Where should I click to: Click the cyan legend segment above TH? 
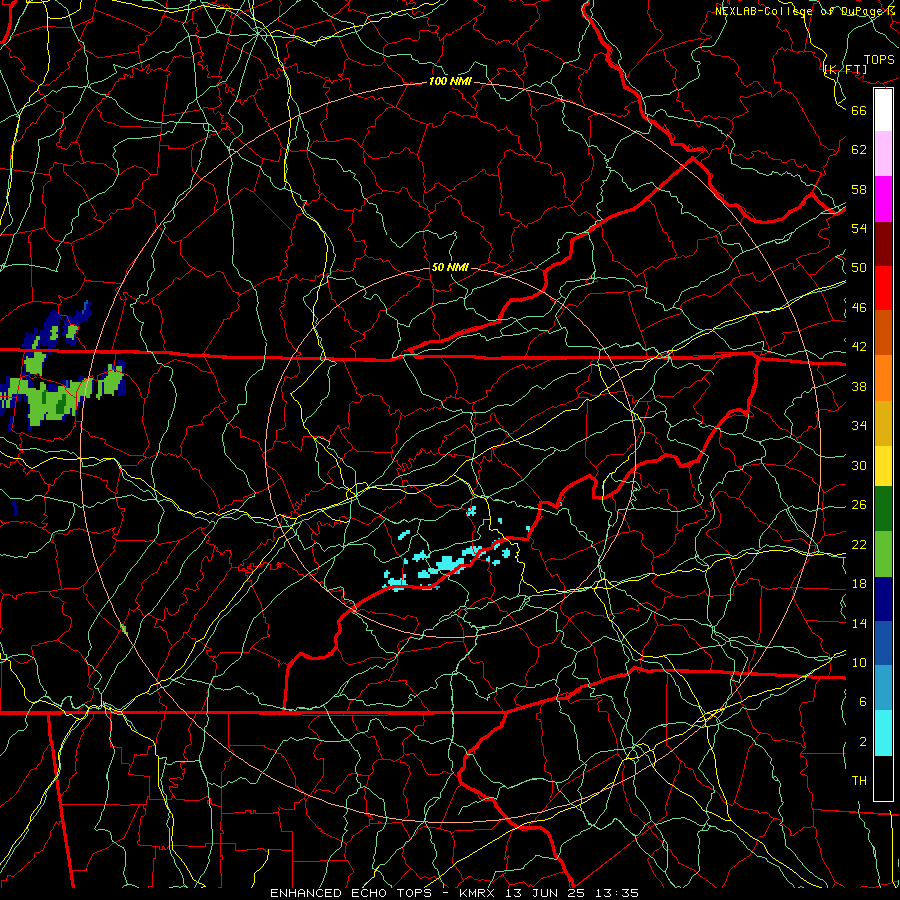point(883,733)
